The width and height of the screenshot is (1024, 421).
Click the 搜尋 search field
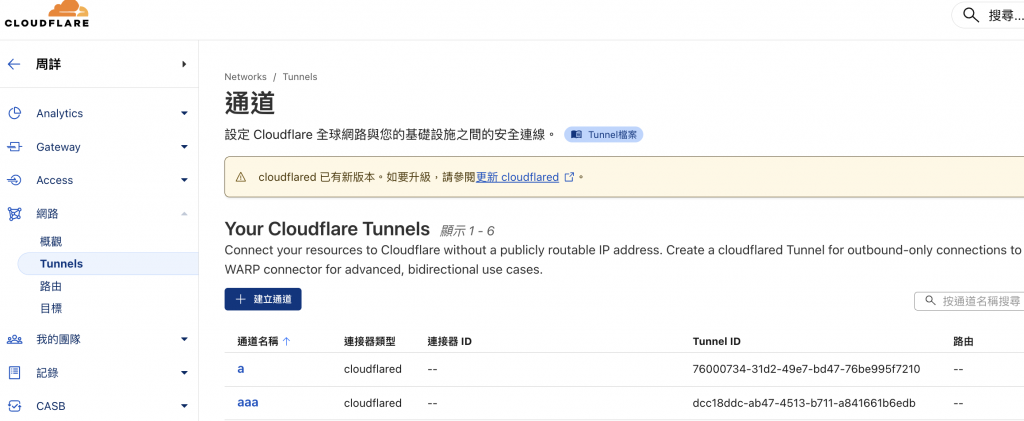(987, 15)
